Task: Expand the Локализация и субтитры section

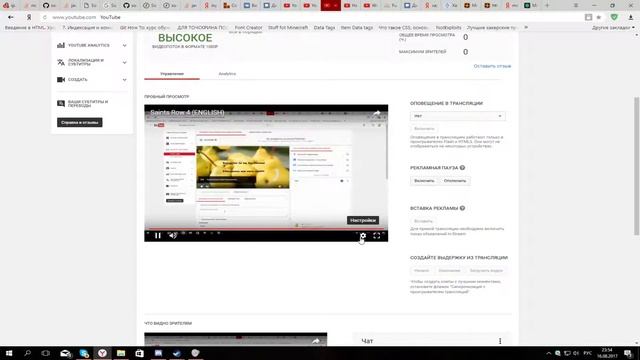Action: tap(124, 62)
